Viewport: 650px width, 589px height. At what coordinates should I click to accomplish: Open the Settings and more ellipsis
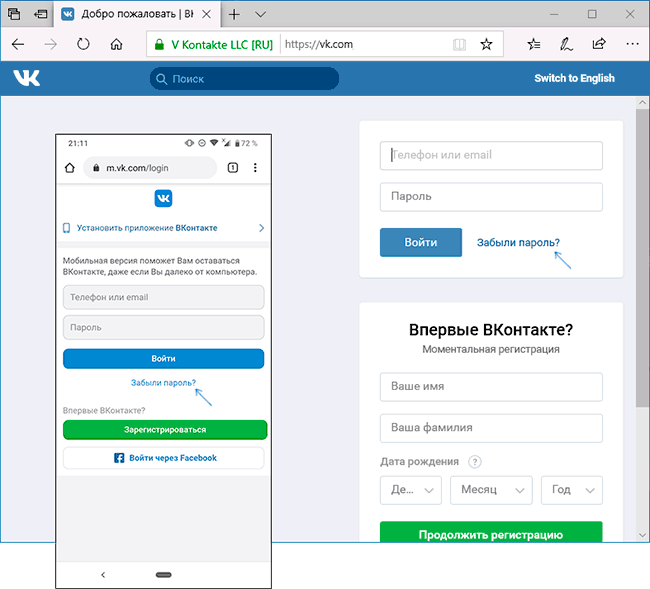(632, 44)
